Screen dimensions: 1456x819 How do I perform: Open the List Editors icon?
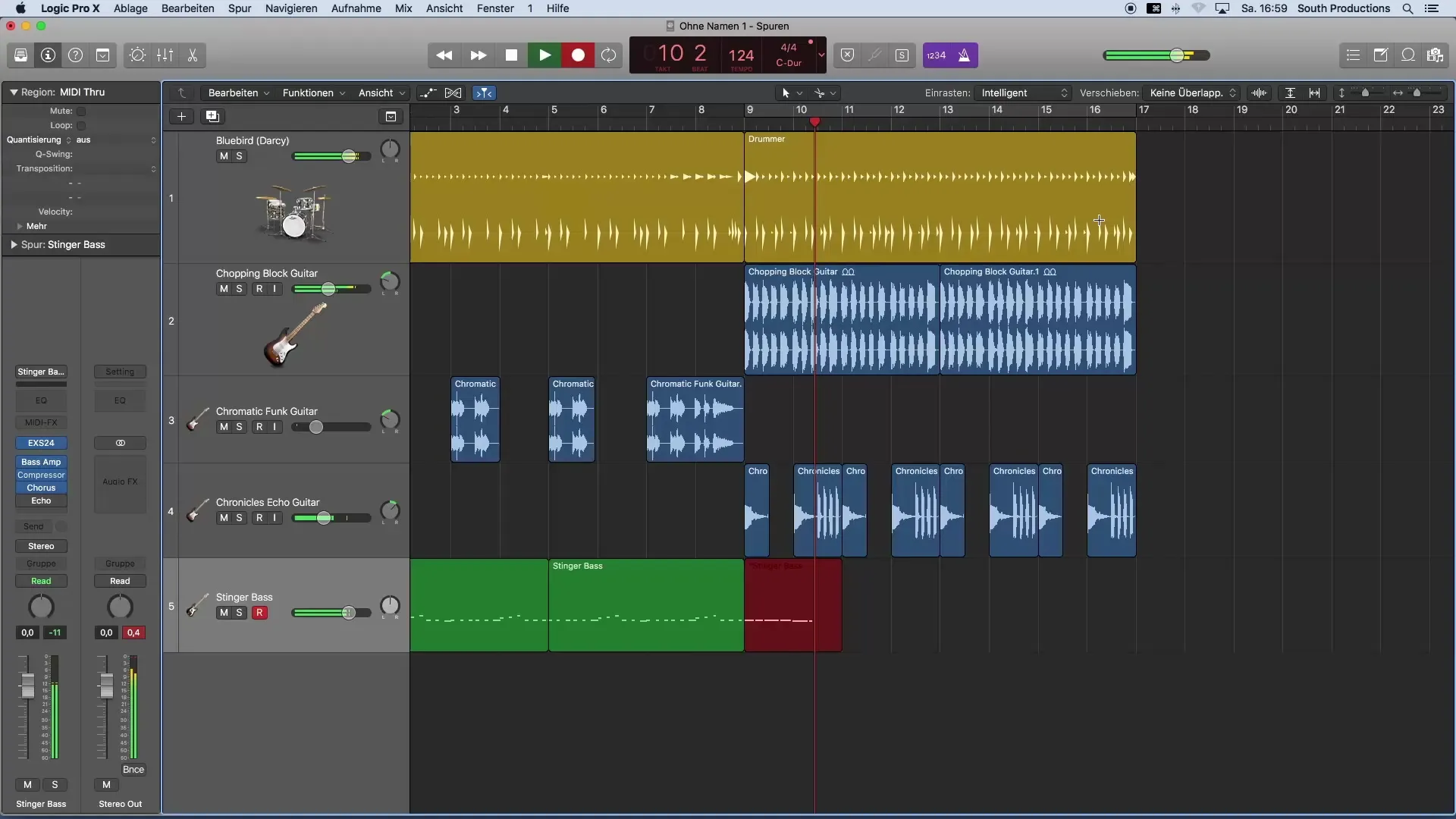coord(1353,55)
